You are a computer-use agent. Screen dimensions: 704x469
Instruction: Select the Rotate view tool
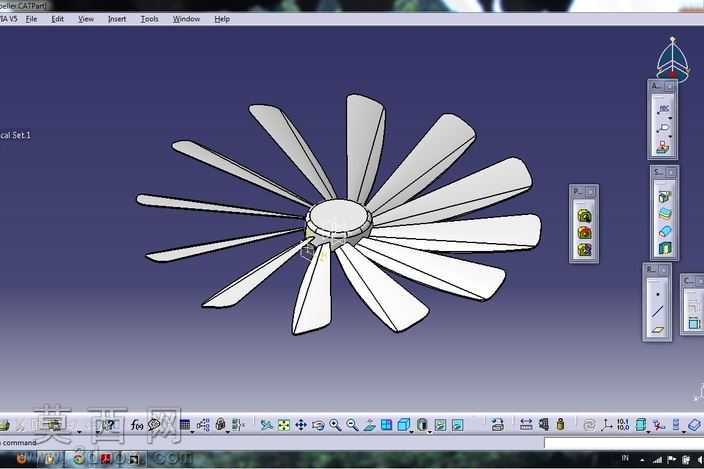[x=318, y=425]
